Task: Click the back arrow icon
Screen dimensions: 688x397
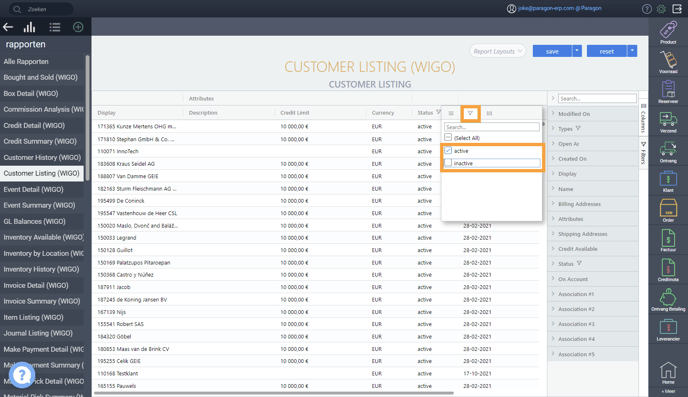Action: coord(8,27)
